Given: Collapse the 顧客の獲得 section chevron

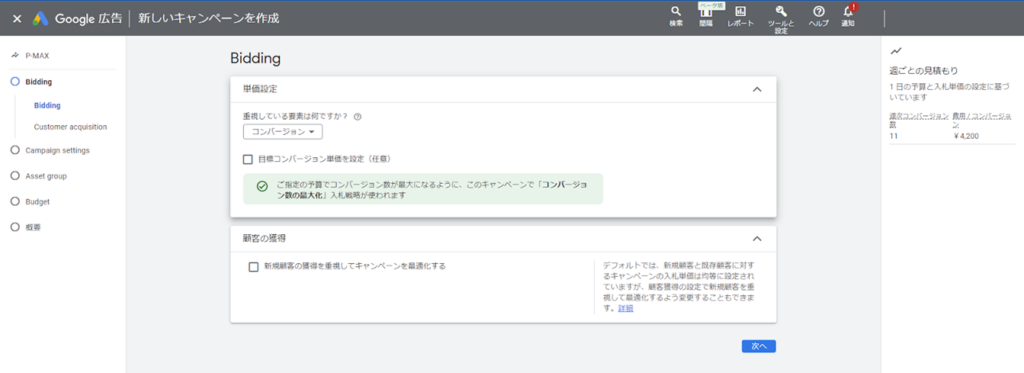Looking at the screenshot, I should (x=757, y=238).
